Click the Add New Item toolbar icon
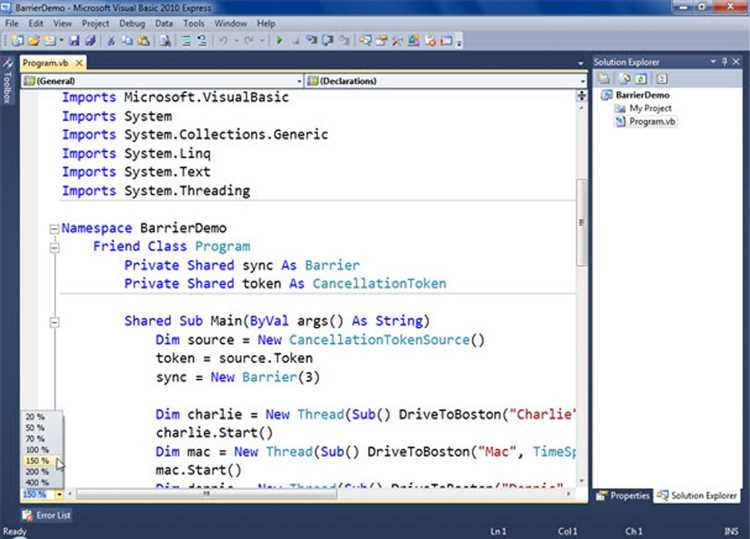The width and height of the screenshot is (750, 539). [x=49, y=41]
